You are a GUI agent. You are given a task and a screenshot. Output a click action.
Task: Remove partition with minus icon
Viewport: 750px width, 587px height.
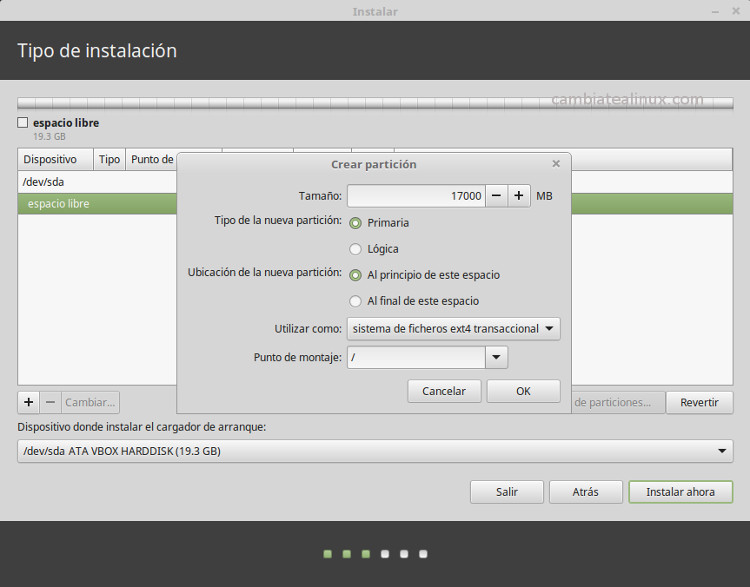click(50, 402)
